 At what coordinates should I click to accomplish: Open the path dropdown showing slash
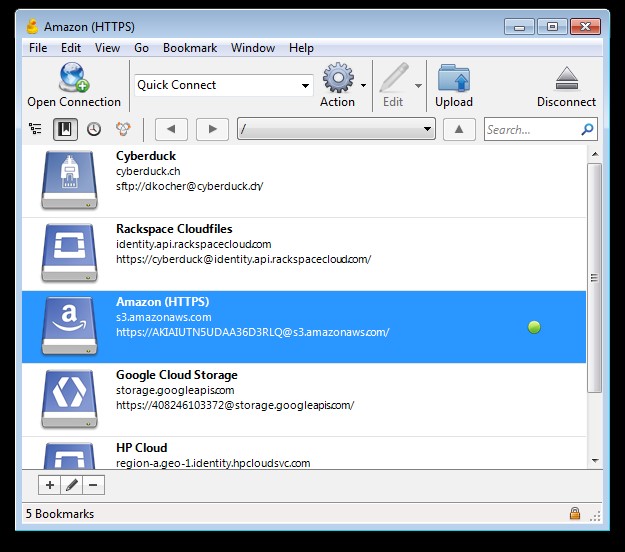click(336, 129)
